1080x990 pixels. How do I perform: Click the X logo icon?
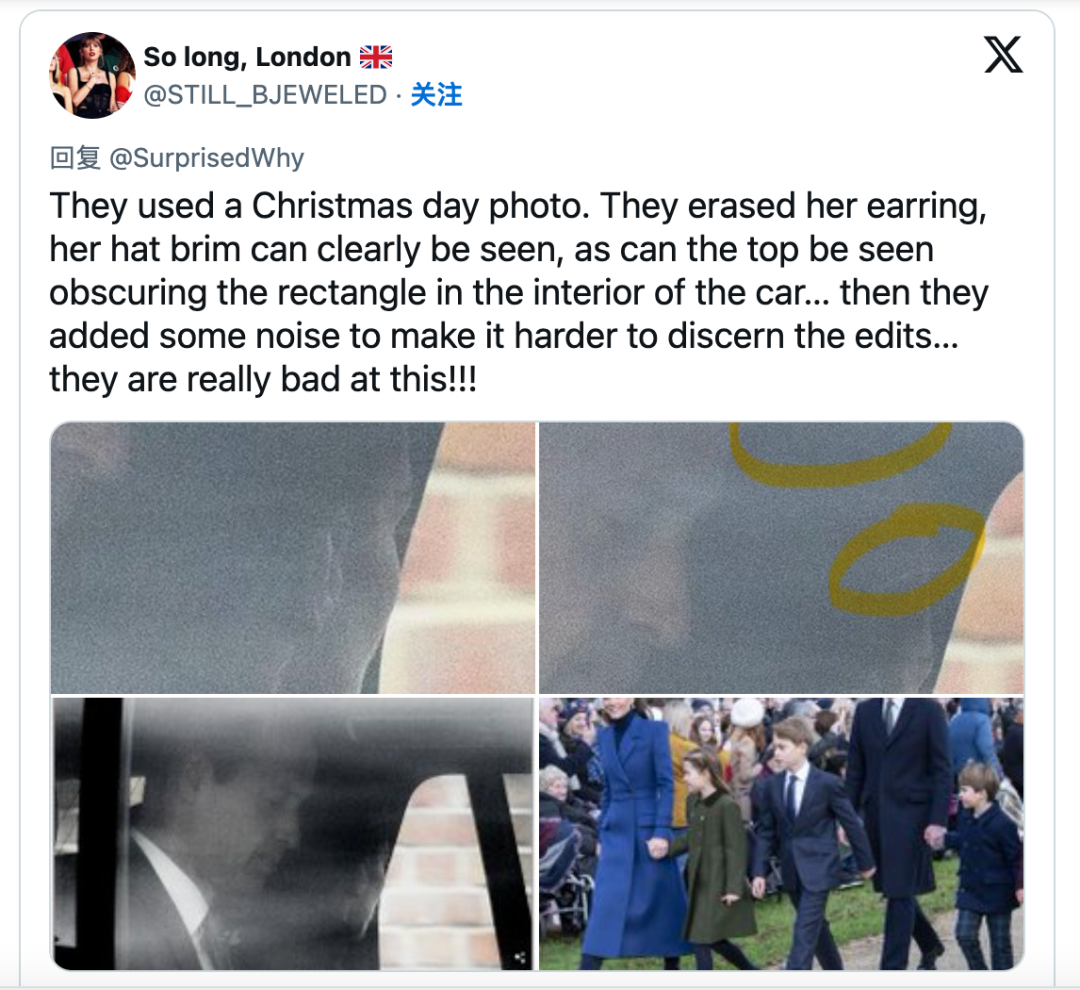point(1003,55)
